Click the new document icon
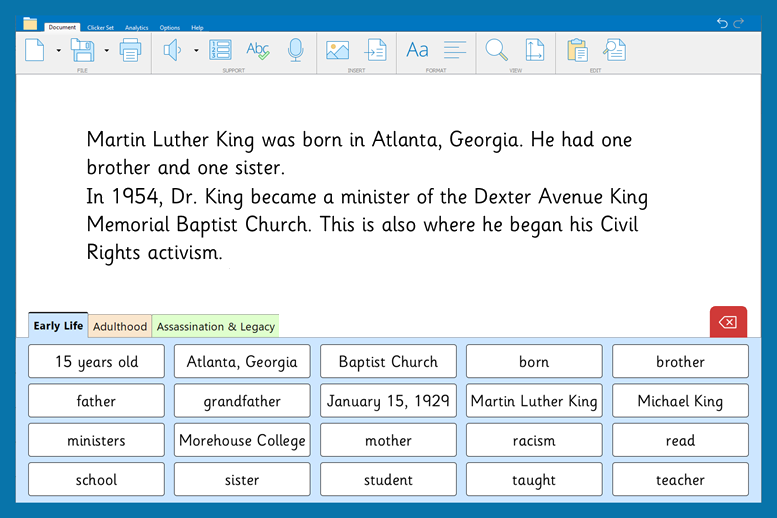This screenshot has height=518, width=777. click(35, 50)
